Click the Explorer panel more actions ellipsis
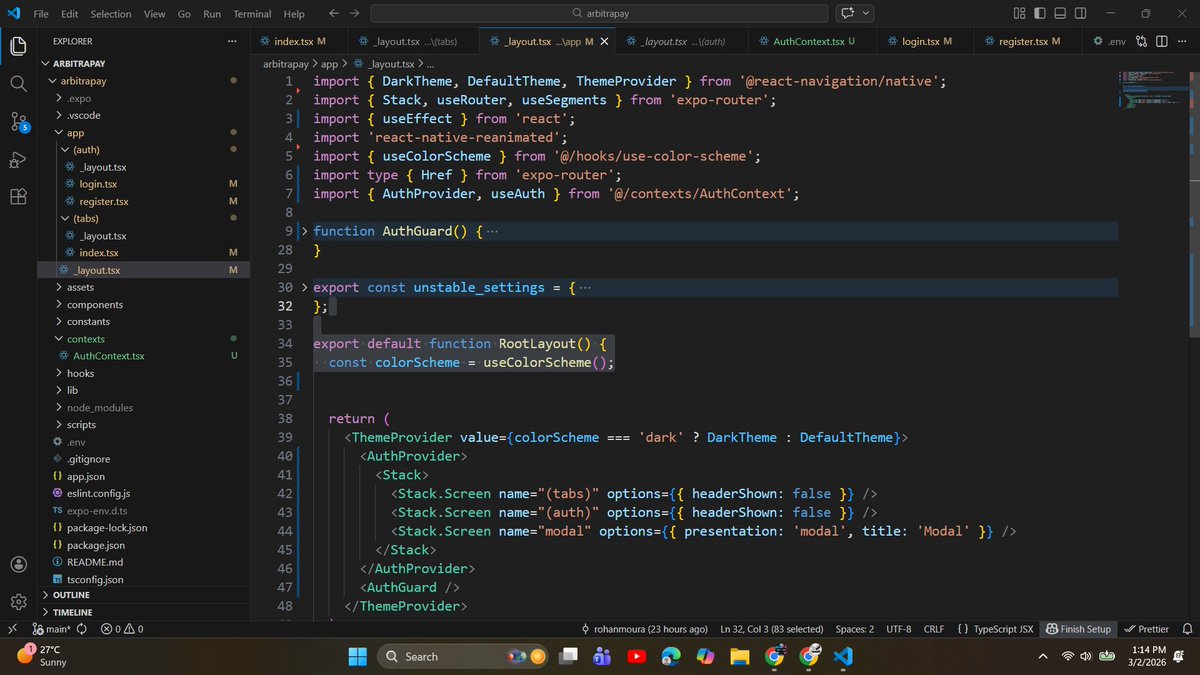 click(x=232, y=41)
